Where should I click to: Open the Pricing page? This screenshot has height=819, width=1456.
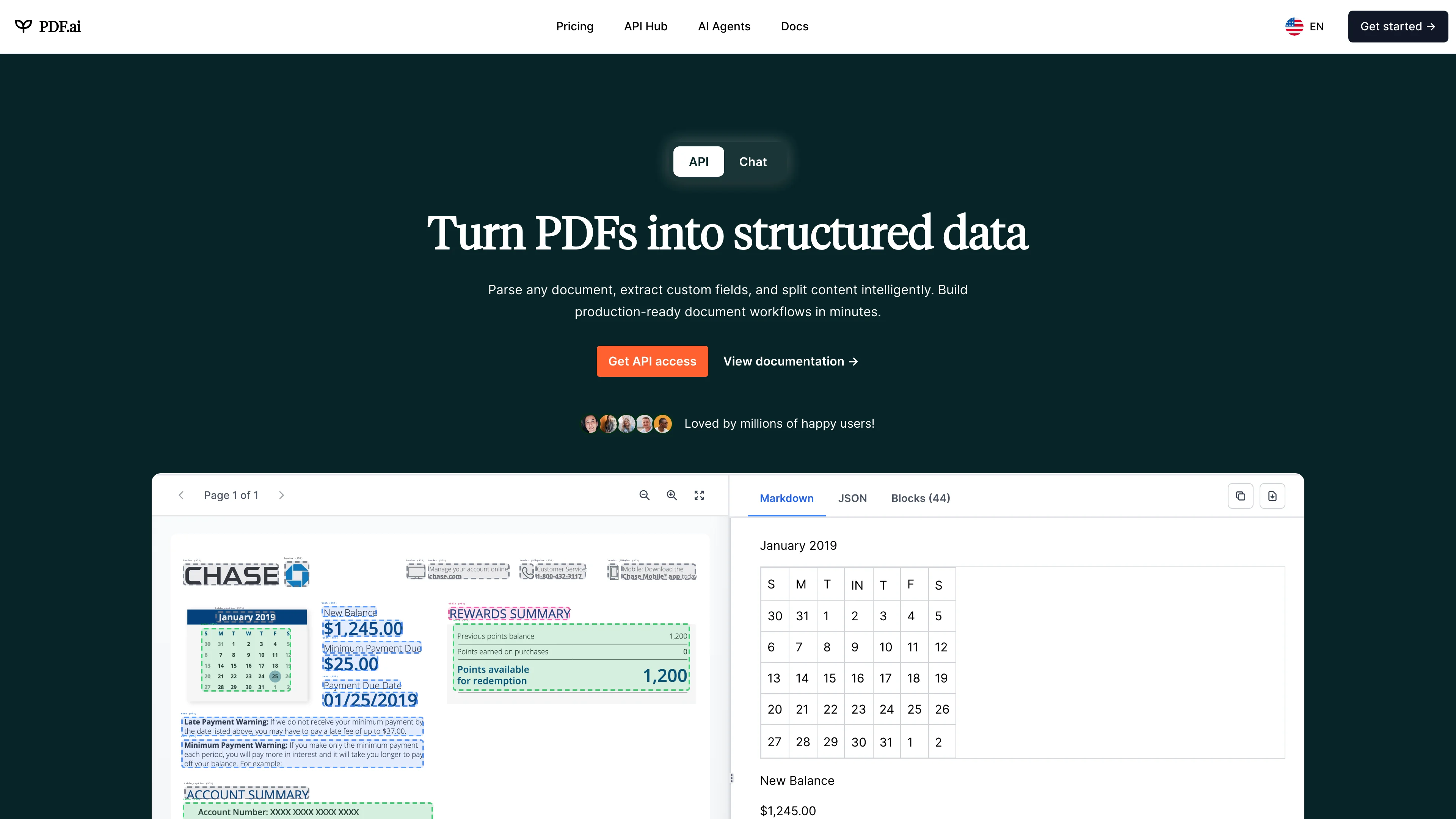(574, 27)
